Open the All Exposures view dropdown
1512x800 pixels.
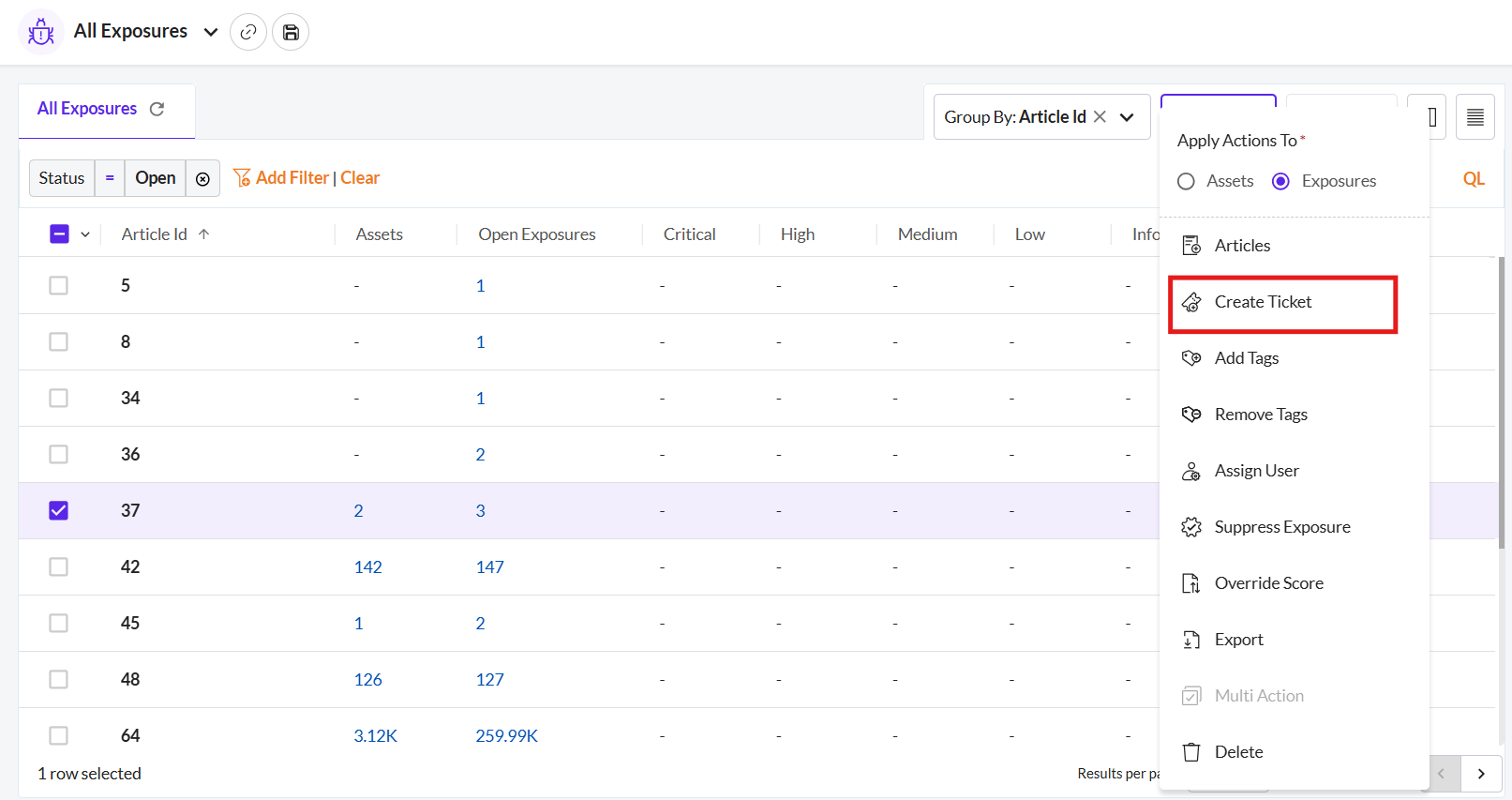pyautogui.click(x=211, y=32)
